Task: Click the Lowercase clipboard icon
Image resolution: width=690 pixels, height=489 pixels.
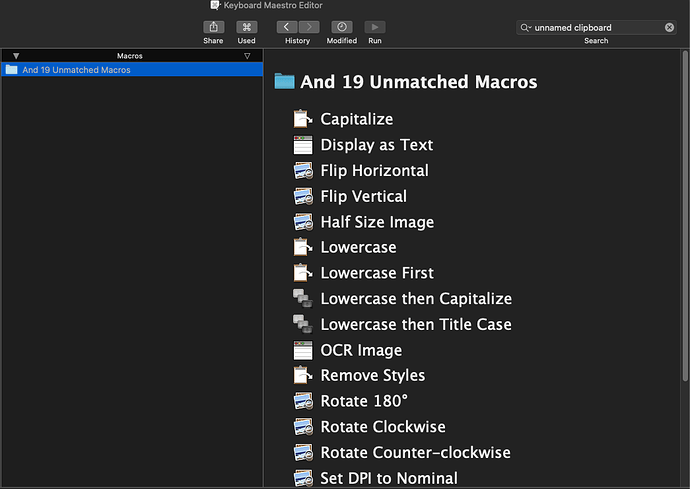Action: [x=303, y=247]
